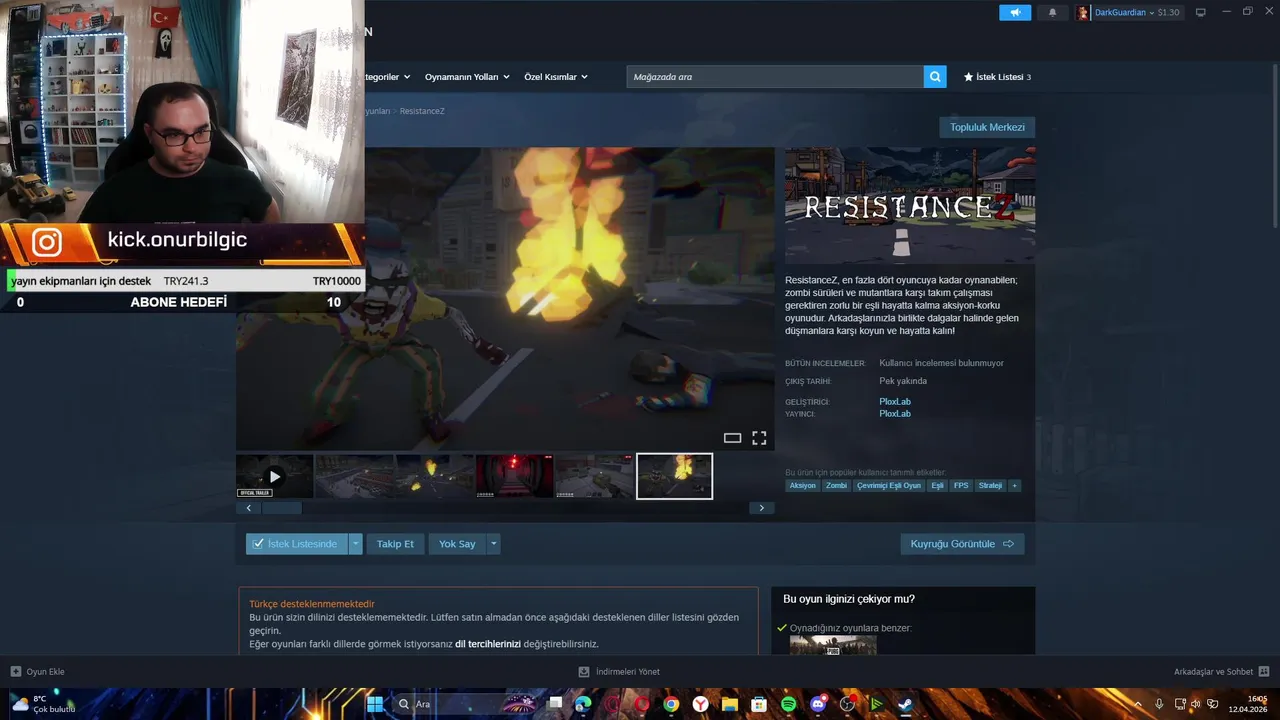Viewport: 1280px width, 720px height.
Task: Add a tag with the plus tag button
Action: [x=1014, y=486]
